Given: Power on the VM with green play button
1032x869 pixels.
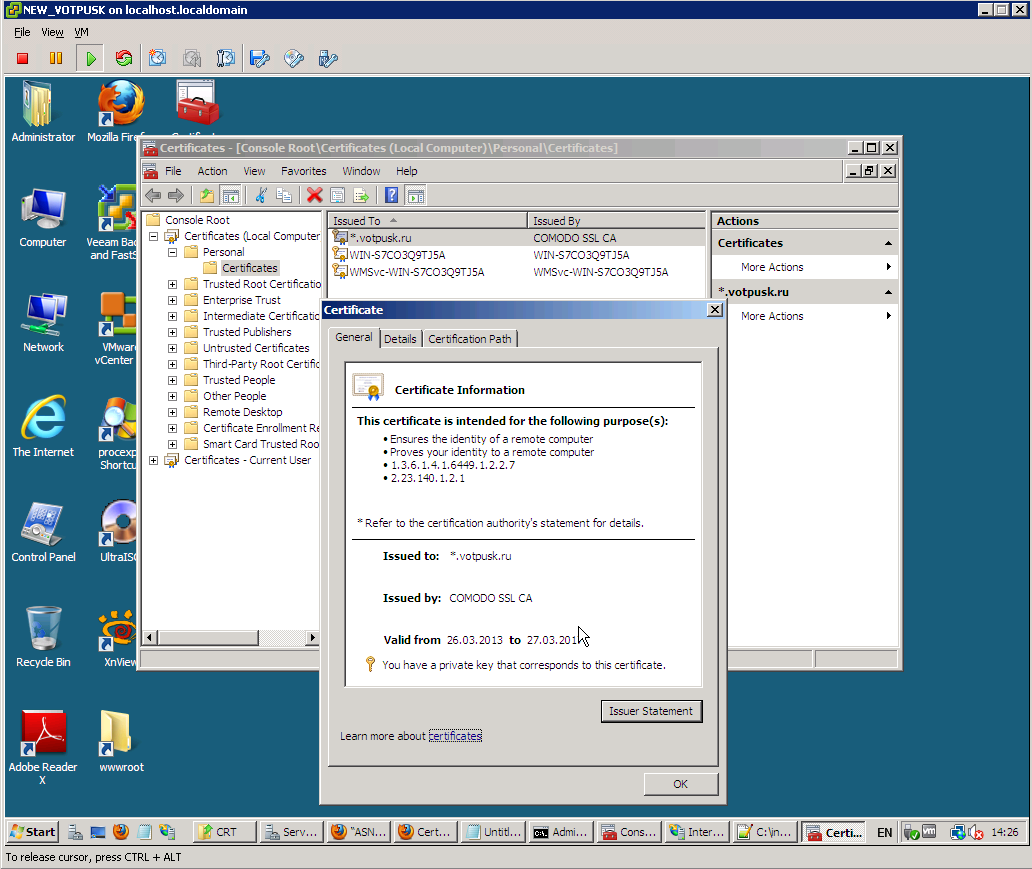Looking at the screenshot, I should pyautogui.click(x=90, y=59).
